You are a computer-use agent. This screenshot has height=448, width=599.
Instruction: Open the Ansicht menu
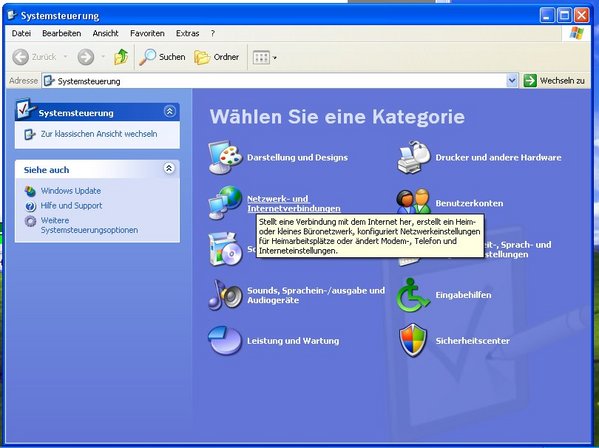pyautogui.click(x=105, y=34)
